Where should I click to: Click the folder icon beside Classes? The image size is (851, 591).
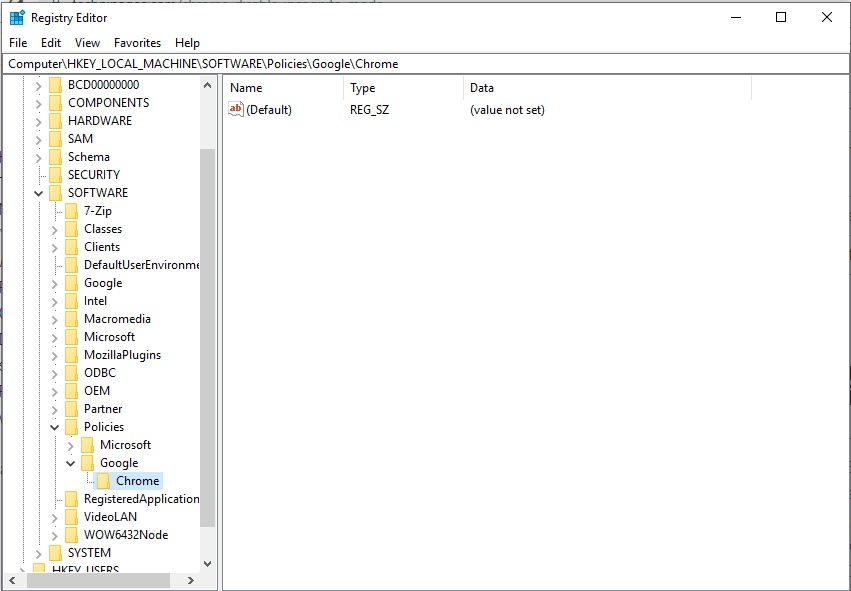pos(72,229)
